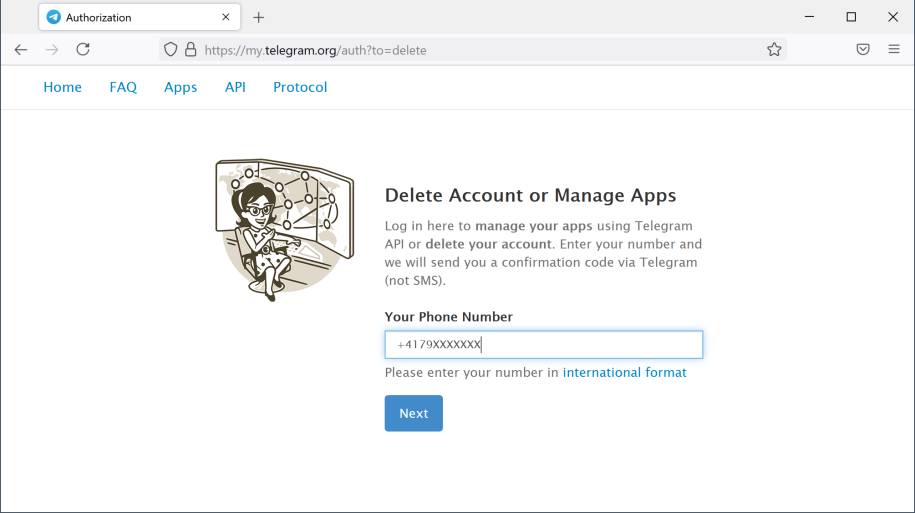915x513 pixels.
Task: Click the 'Your Phone Number' label
Action: pos(449,317)
